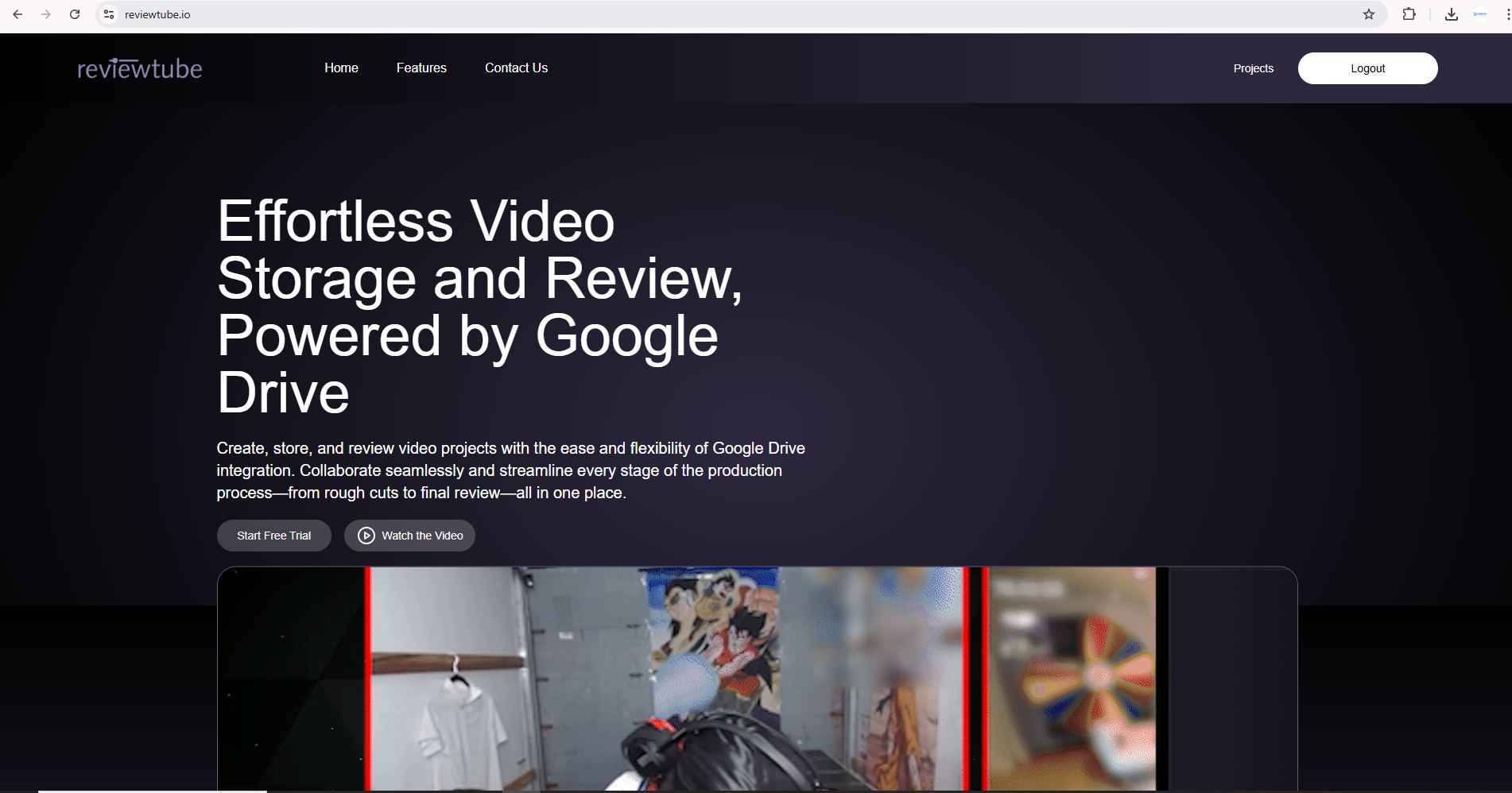Click the reviewtube logo
This screenshot has height=793, width=1512.
[x=139, y=68]
